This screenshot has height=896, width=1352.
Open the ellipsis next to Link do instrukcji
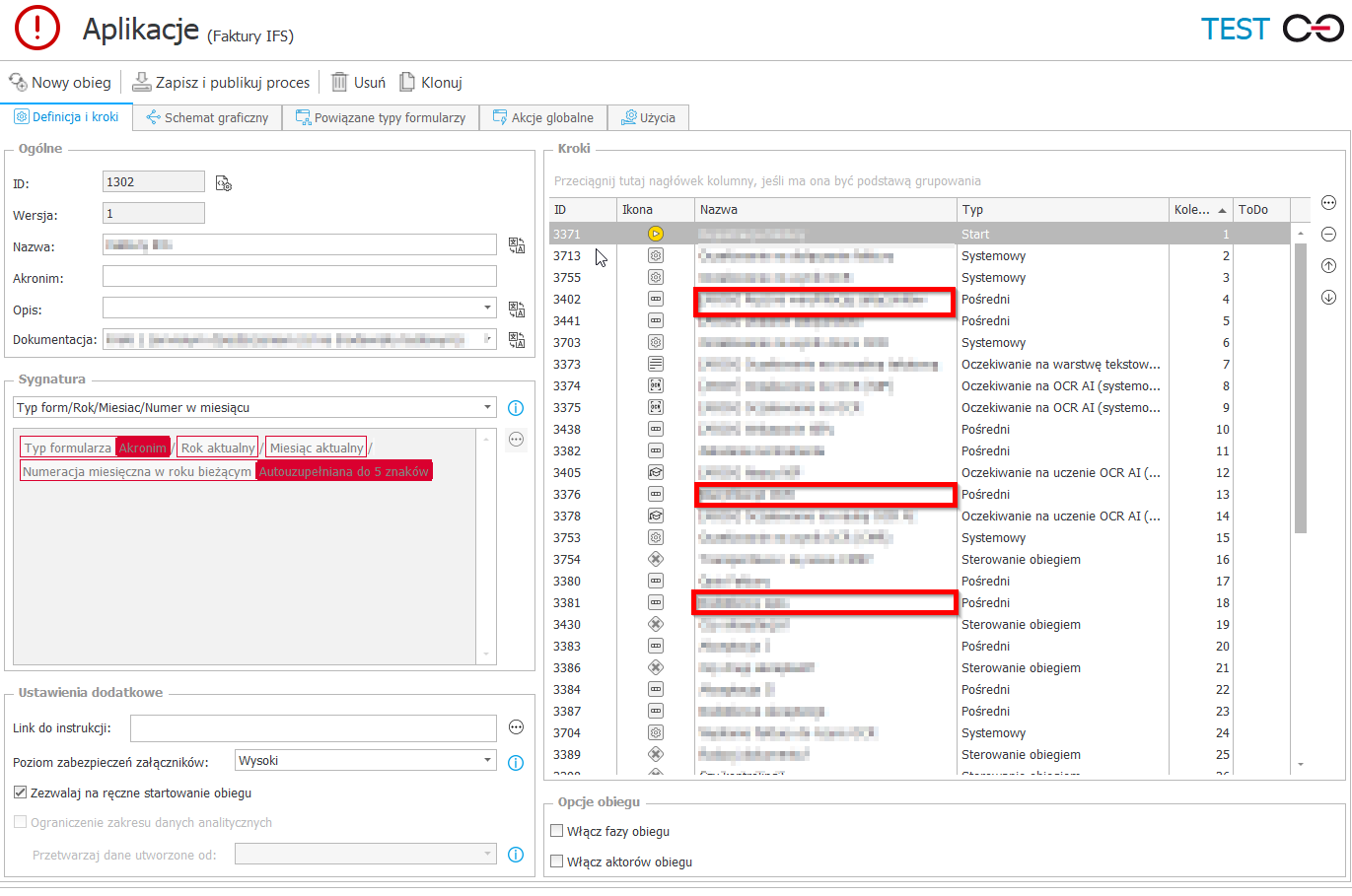pos(515,727)
